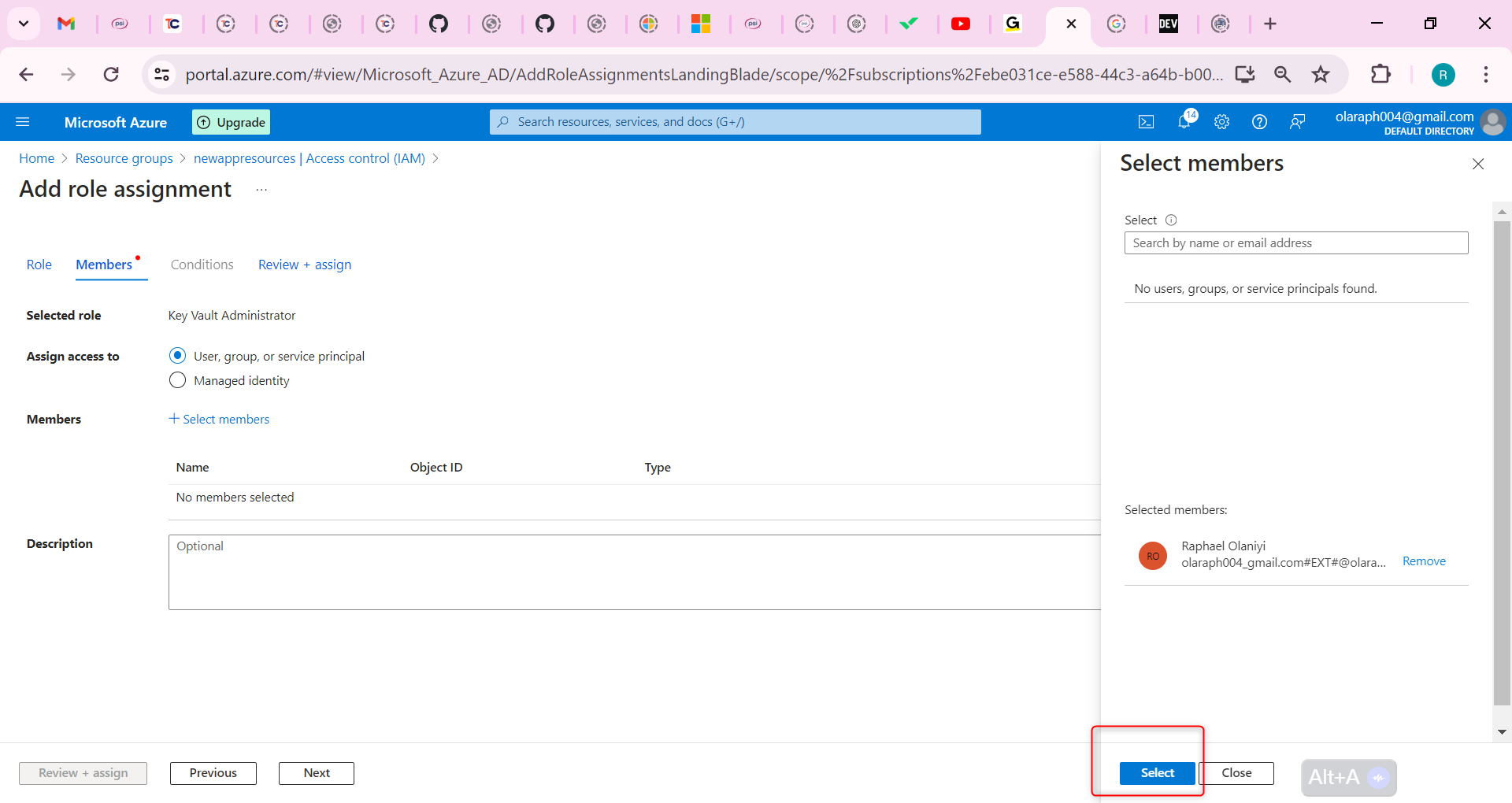Image resolution: width=1512 pixels, height=803 pixels.
Task: Click the Upgrade button in Azure header
Action: pos(232,122)
